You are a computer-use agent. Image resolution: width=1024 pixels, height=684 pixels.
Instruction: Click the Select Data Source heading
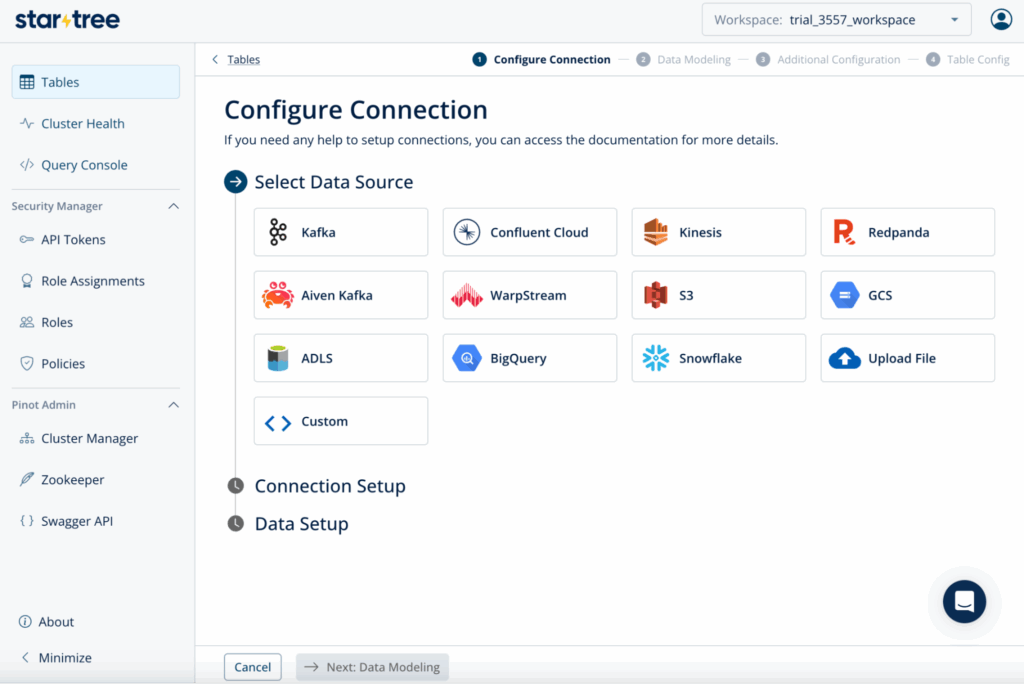coord(334,182)
